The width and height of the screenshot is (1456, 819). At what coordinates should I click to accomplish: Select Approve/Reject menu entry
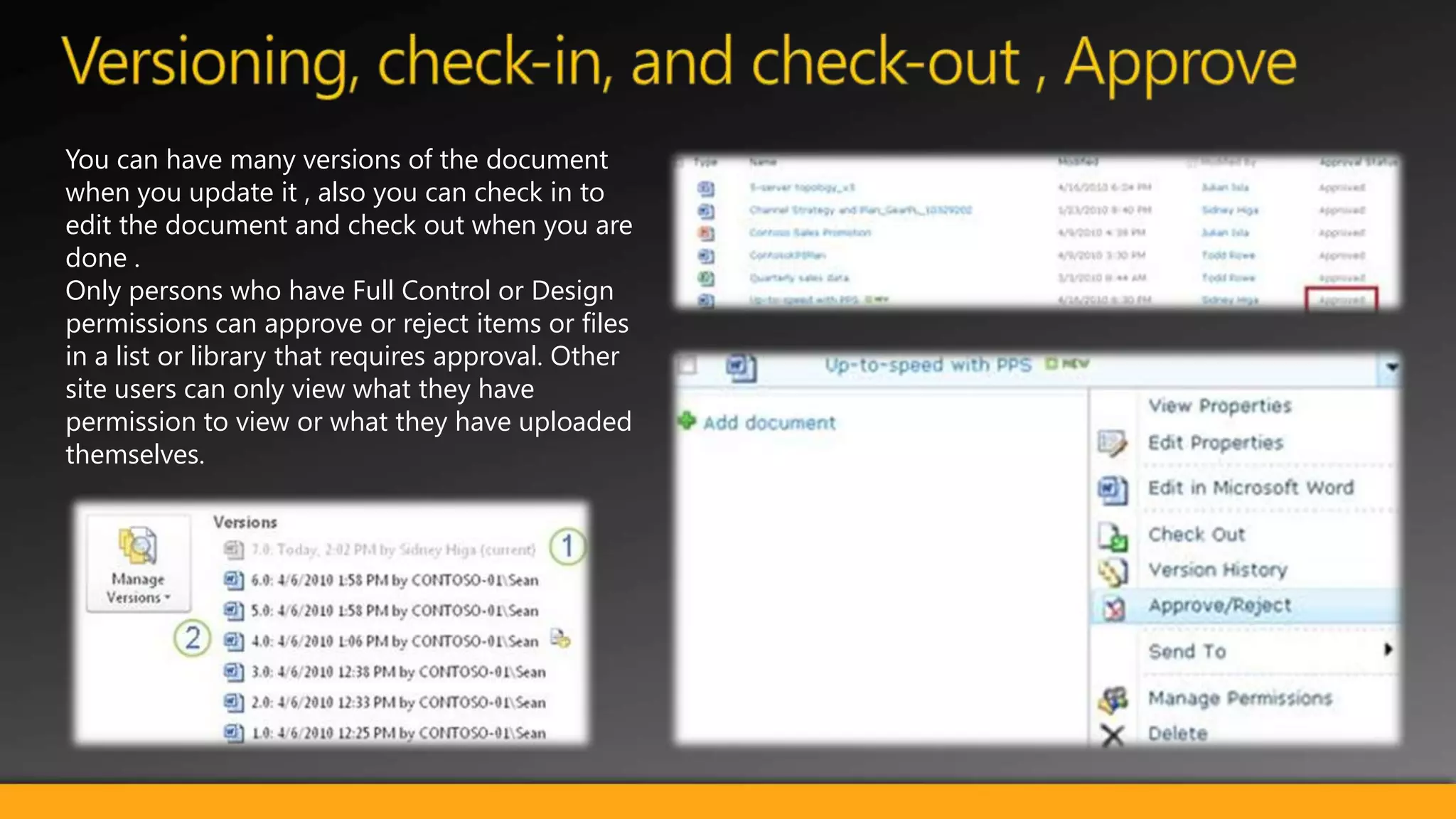(x=1220, y=606)
